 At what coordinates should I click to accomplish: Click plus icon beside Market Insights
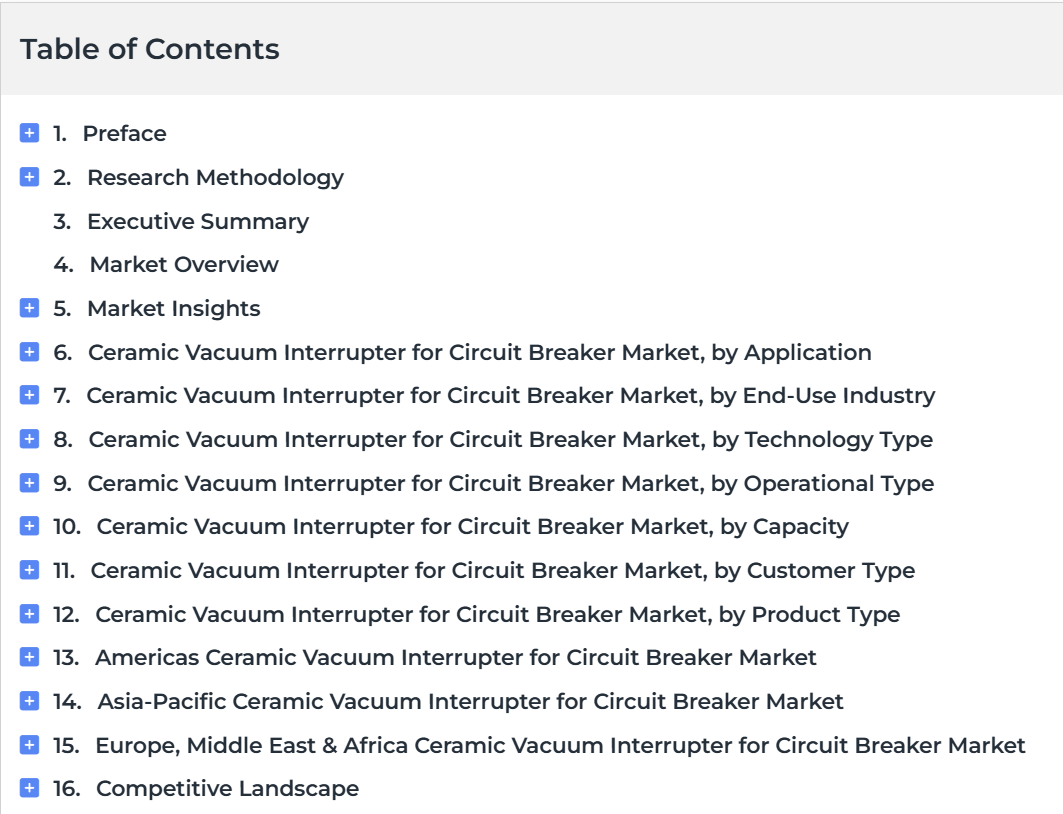click(29, 308)
